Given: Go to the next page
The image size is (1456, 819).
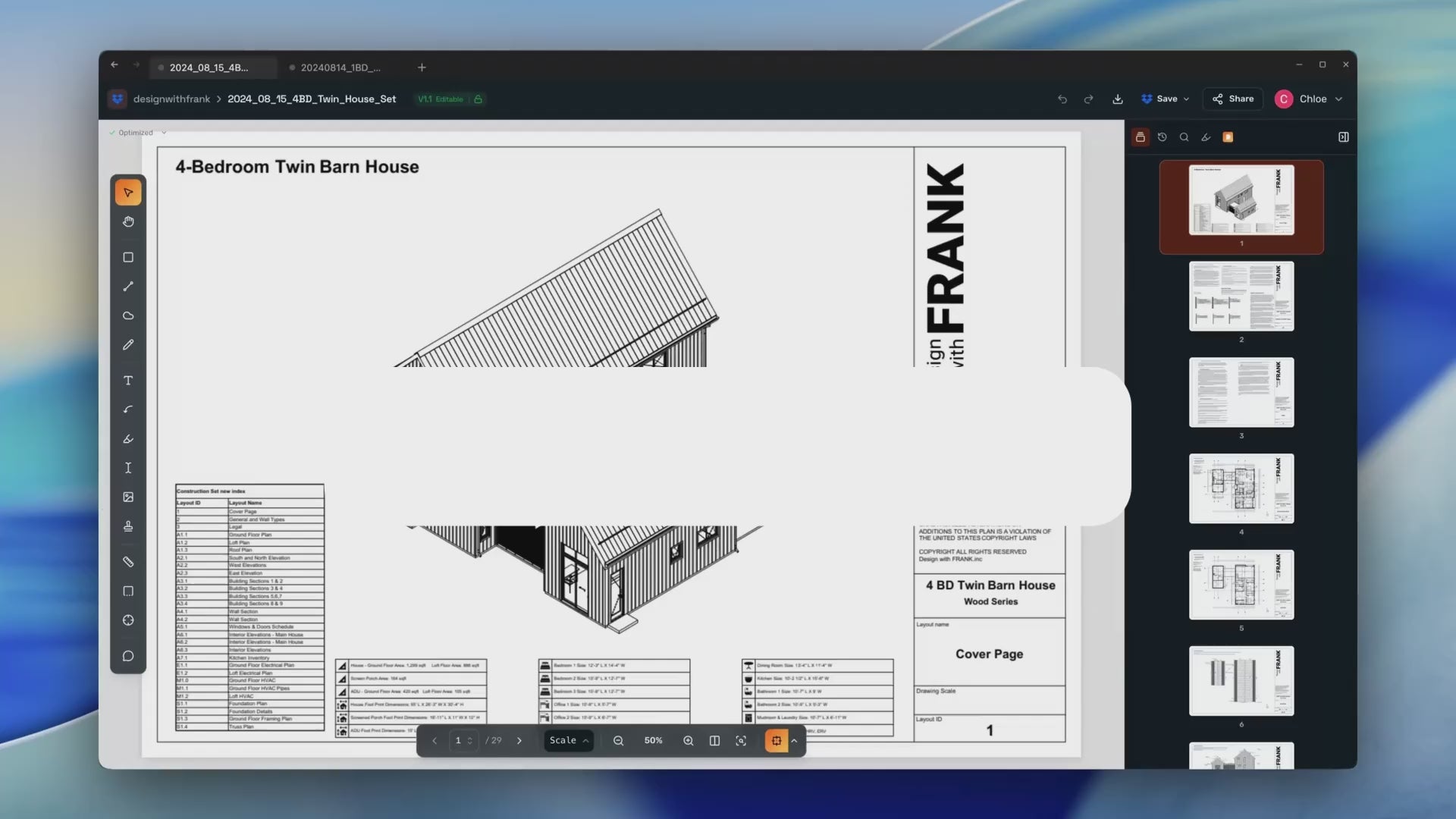Looking at the screenshot, I should [x=519, y=741].
